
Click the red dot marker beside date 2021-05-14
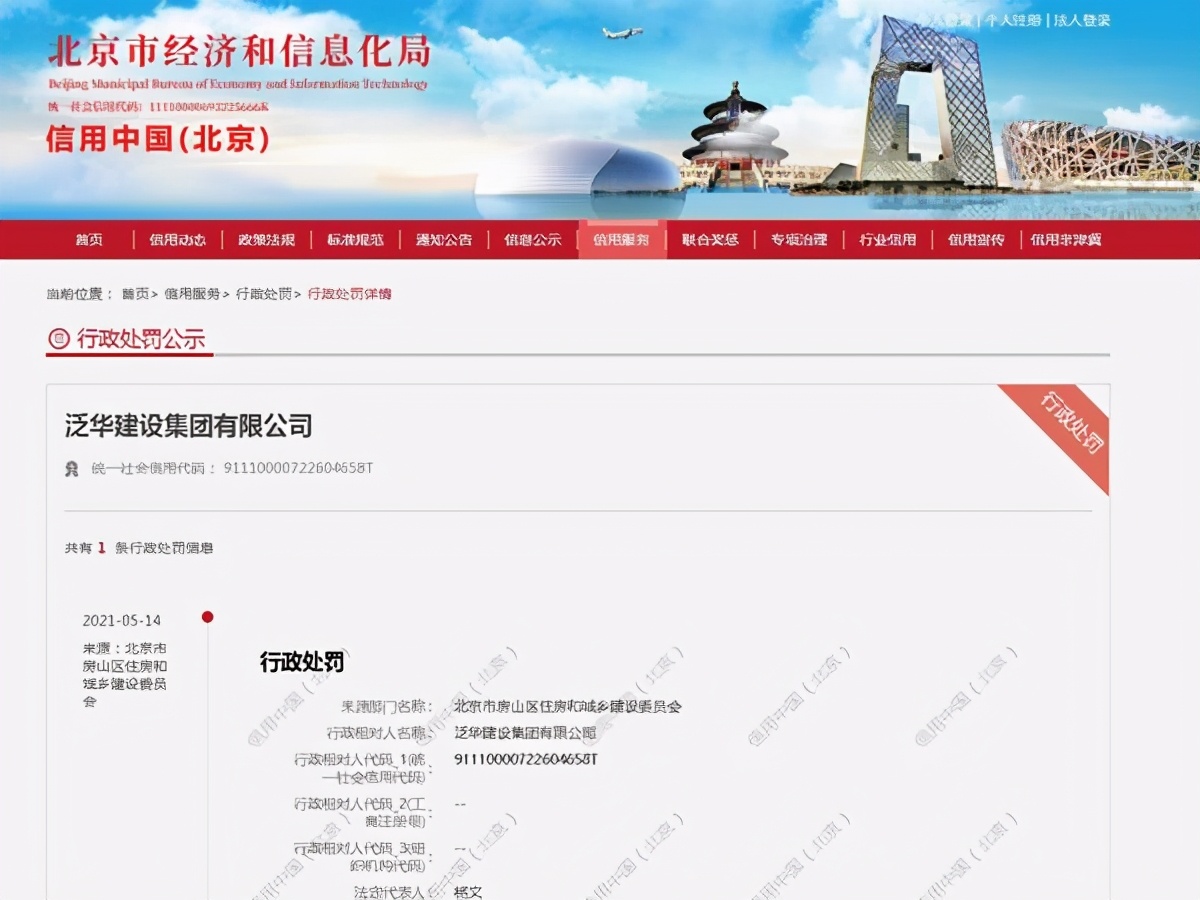(205, 618)
